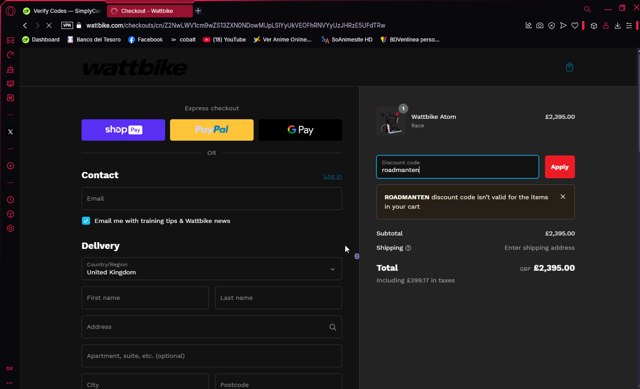Open the Banco del Tesoro bookmark
Viewport: 640px width, 389px height.
tap(94, 40)
